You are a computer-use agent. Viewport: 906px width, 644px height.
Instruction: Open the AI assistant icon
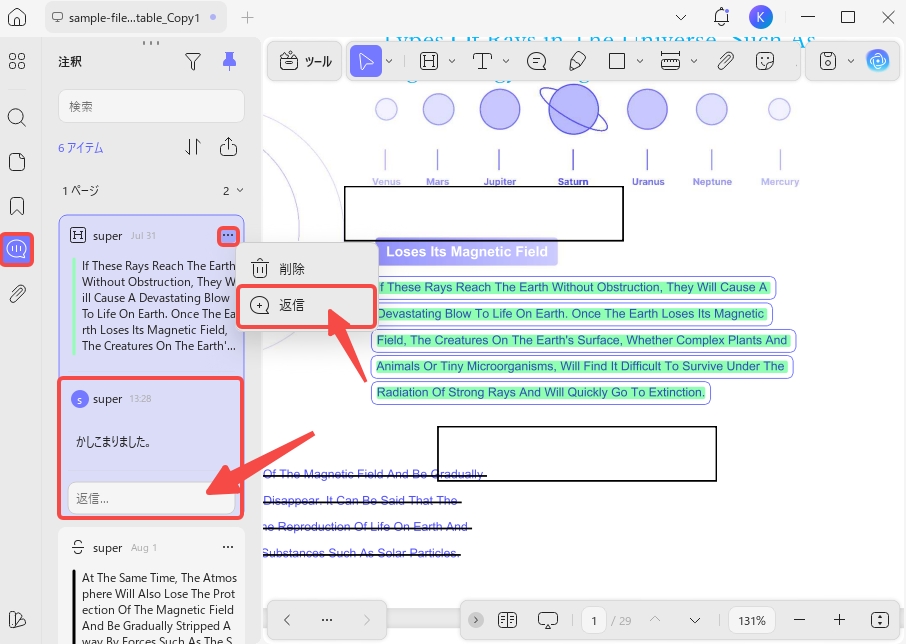tap(878, 61)
